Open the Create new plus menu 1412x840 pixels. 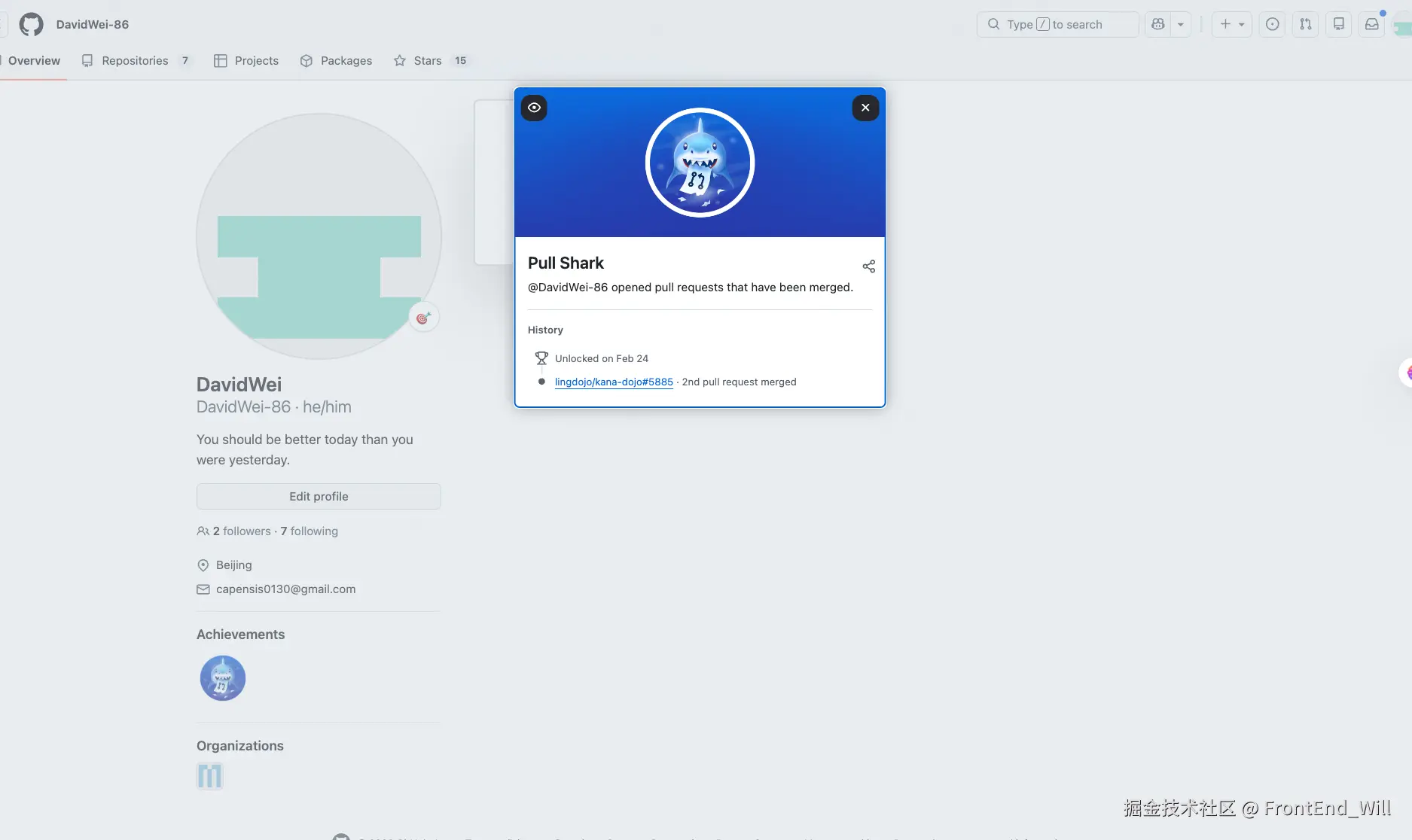click(1232, 24)
